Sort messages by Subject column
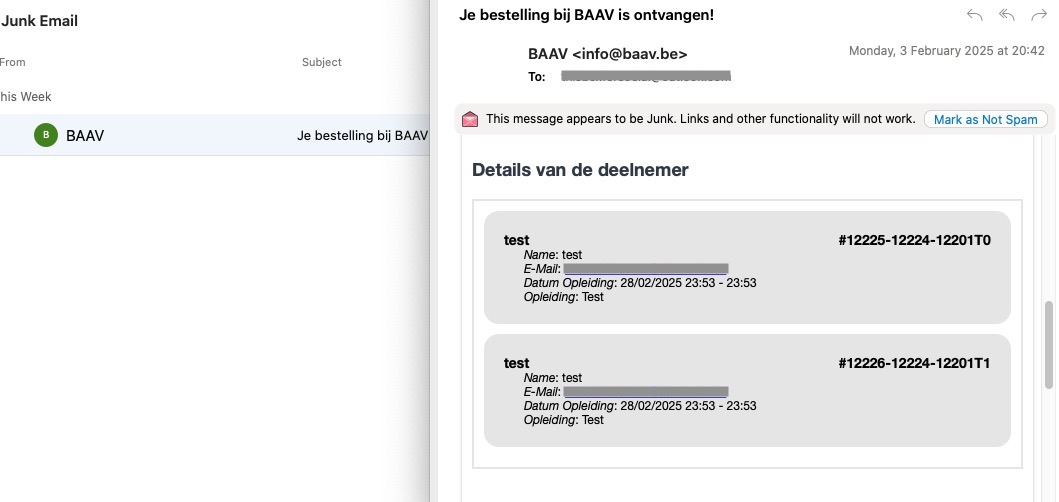The height and width of the screenshot is (502, 1059). pyautogui.click(x=321, y=62)
